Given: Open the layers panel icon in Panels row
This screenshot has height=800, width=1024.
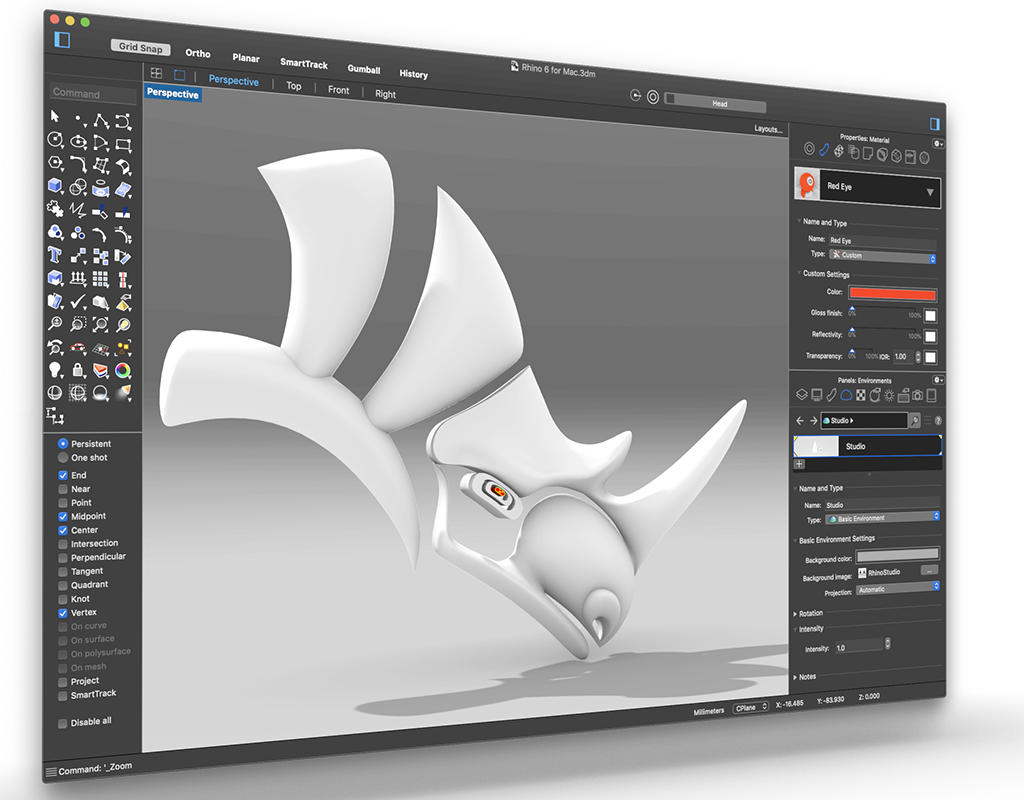Looking at the screenshot, I should point(802,394).
